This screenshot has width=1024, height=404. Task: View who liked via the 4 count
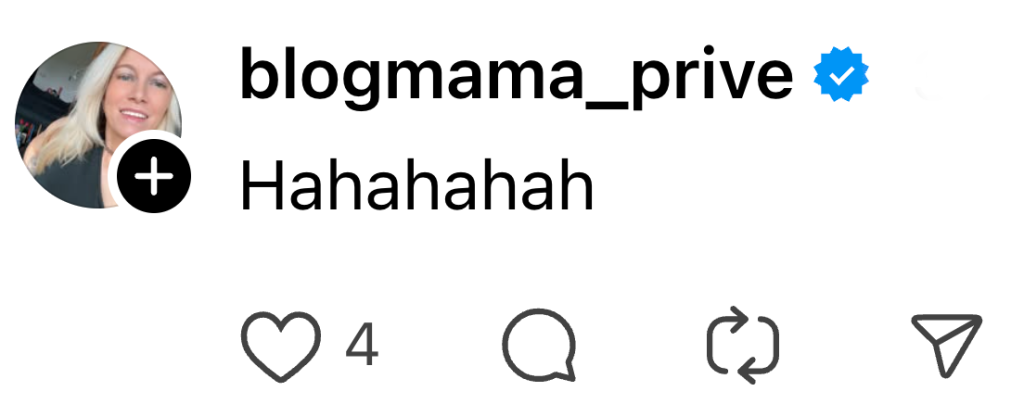(x=362, y=346)
